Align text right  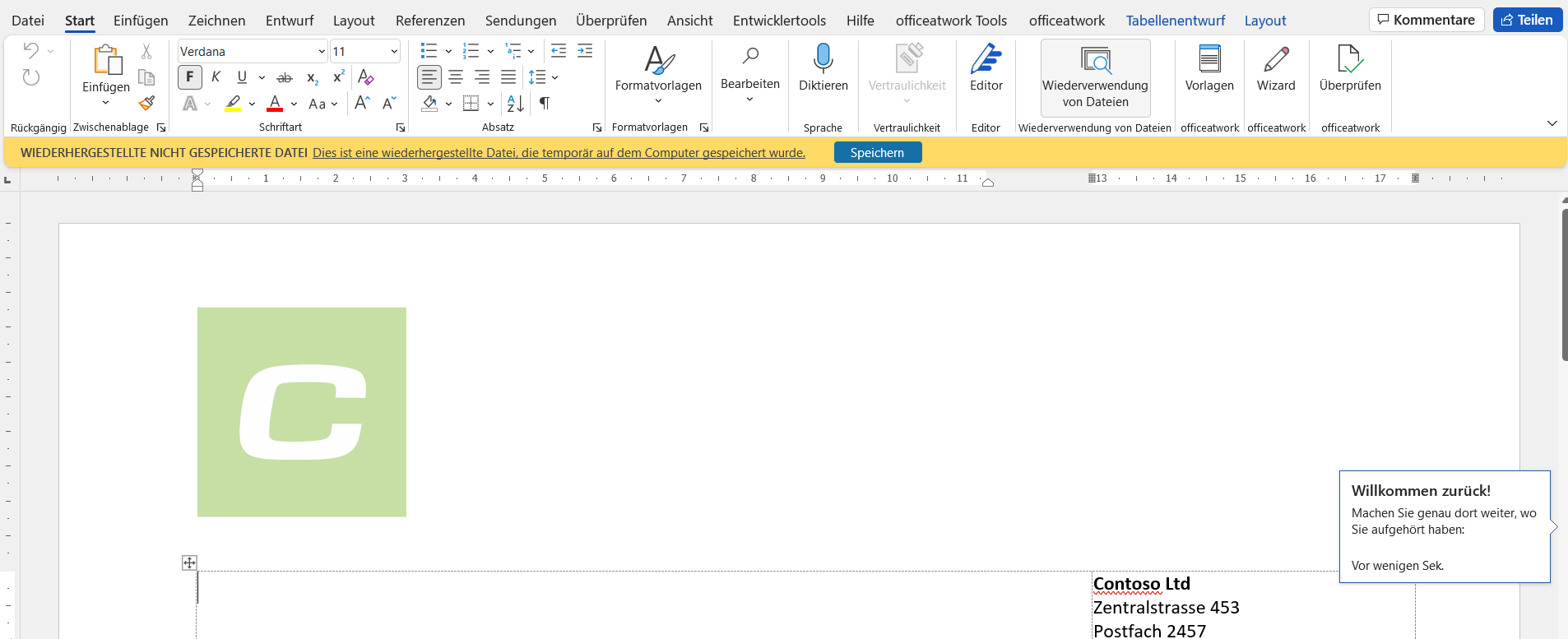click(482, 77)
